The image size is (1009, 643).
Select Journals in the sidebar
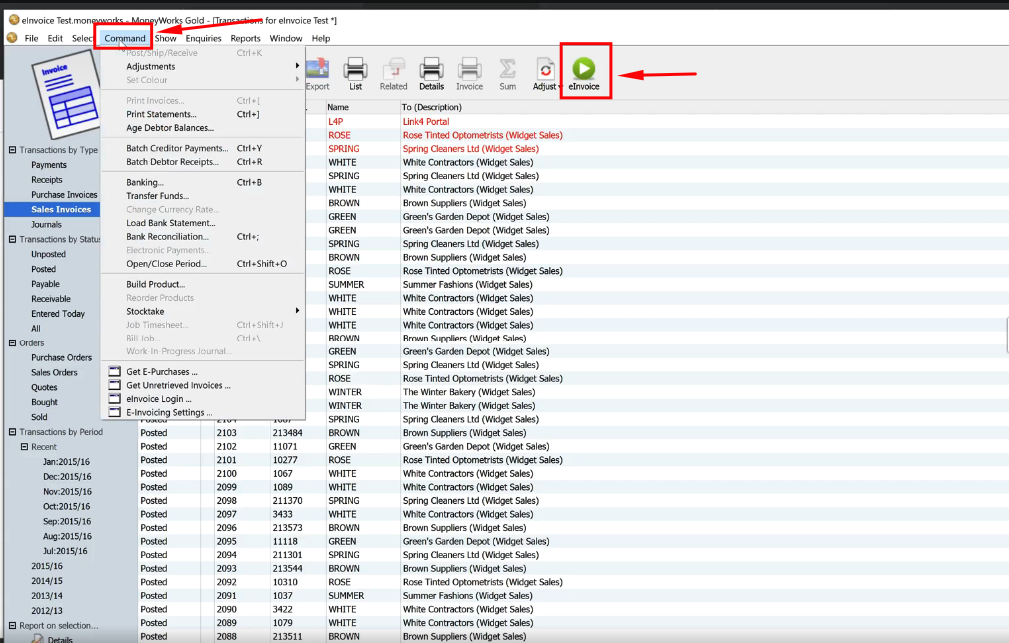tap(46, 224)
